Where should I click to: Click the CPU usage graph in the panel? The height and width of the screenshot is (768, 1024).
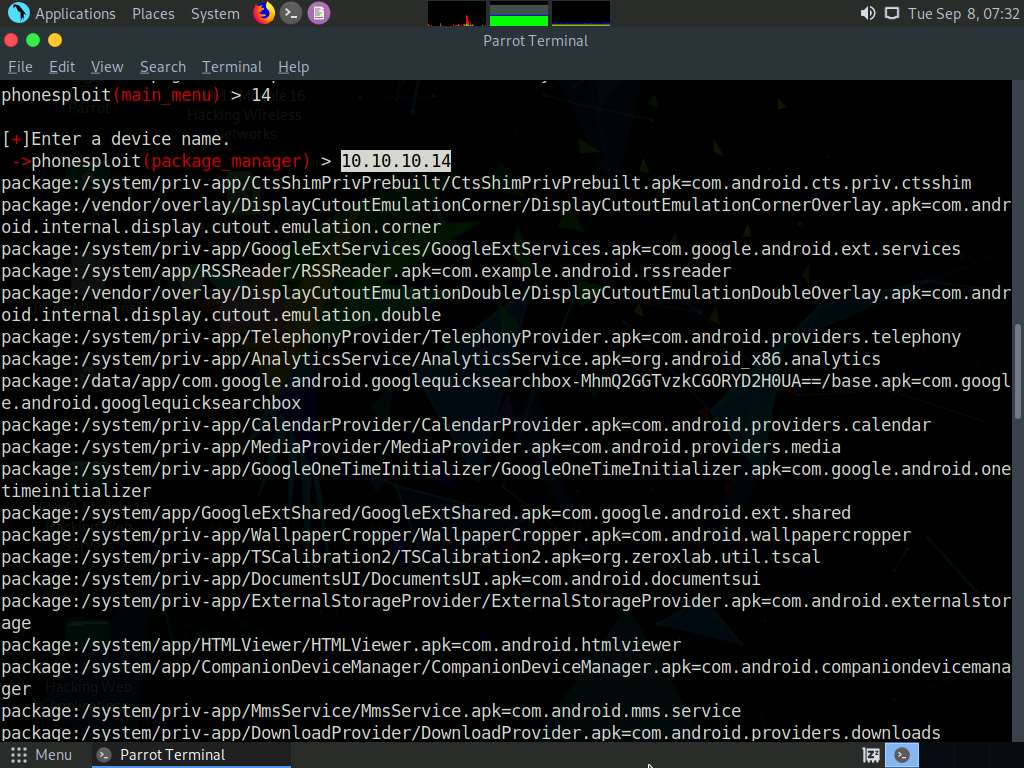point(455,14)
